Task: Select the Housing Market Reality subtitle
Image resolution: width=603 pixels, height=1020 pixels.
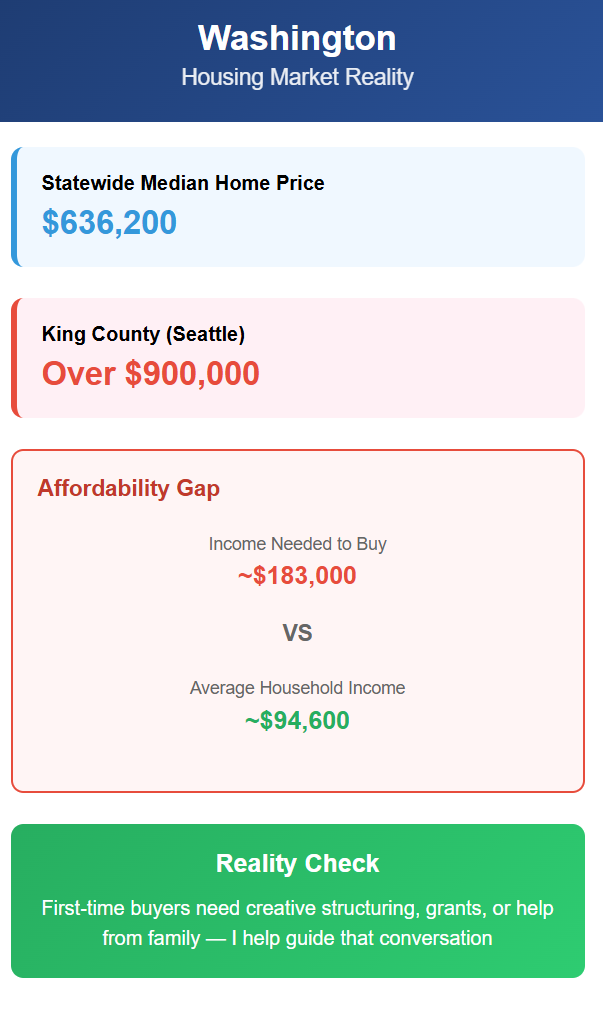Action: pyautogui.click(x=297, y=77)
